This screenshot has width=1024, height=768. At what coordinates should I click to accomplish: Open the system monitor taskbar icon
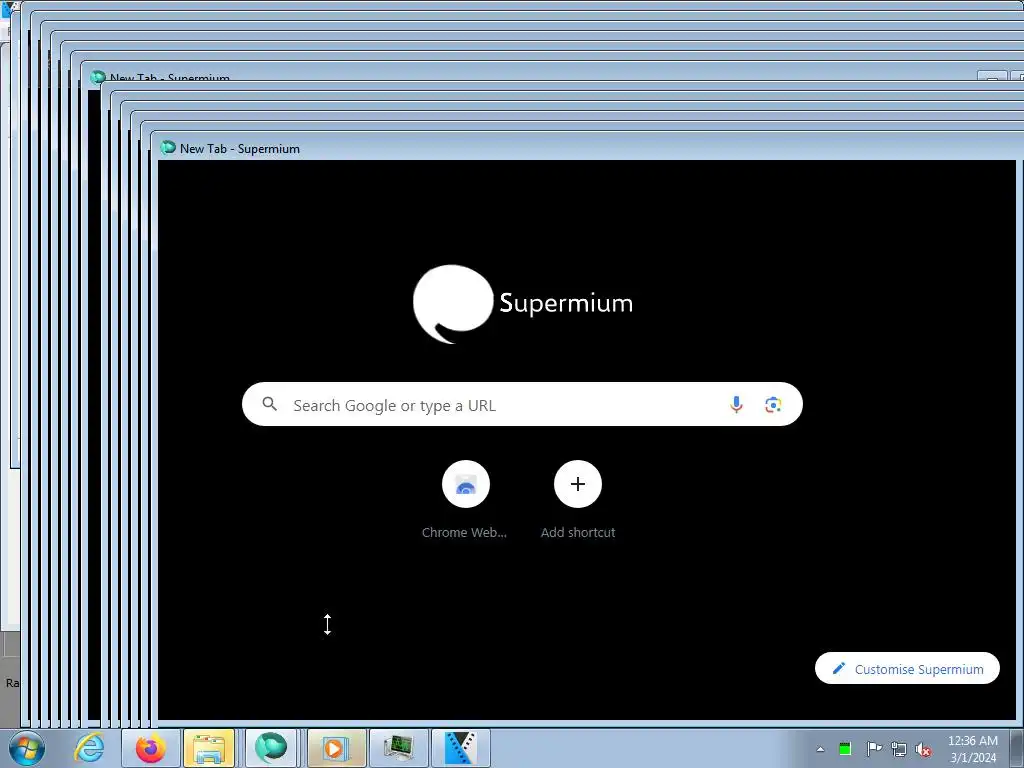tap(399, 748)
